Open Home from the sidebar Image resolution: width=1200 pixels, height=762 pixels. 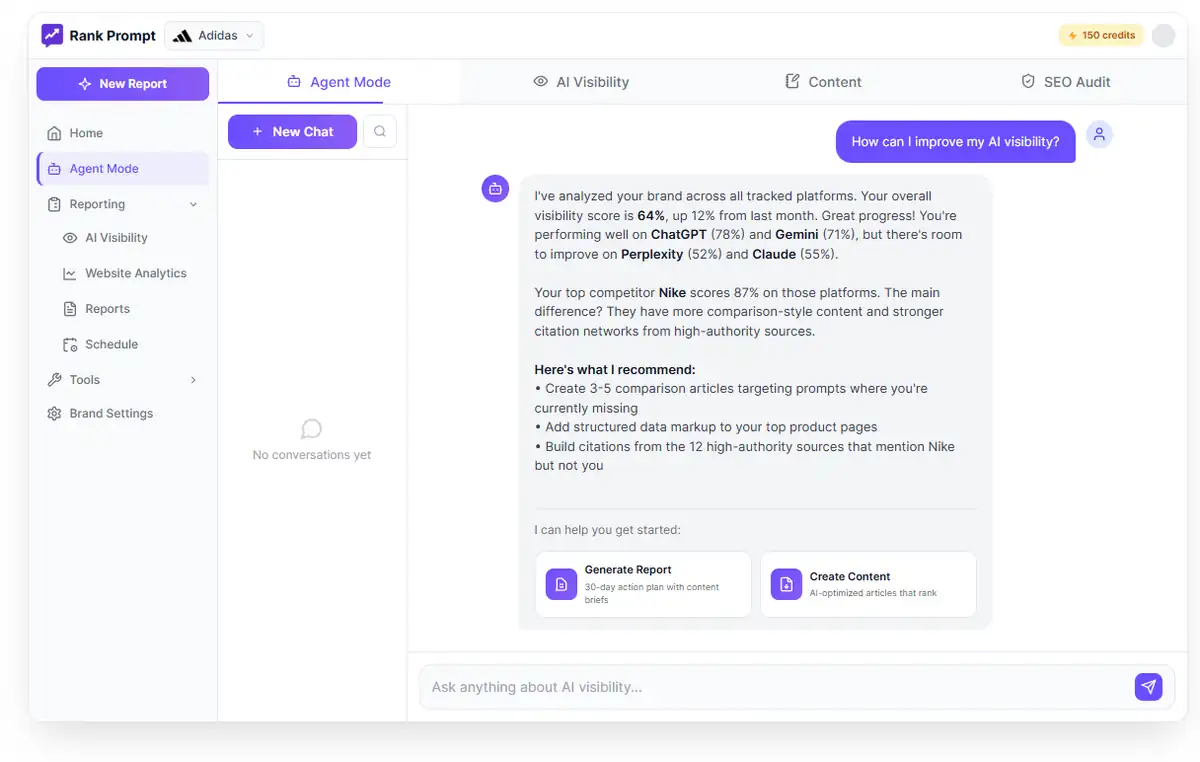point(86,133)
